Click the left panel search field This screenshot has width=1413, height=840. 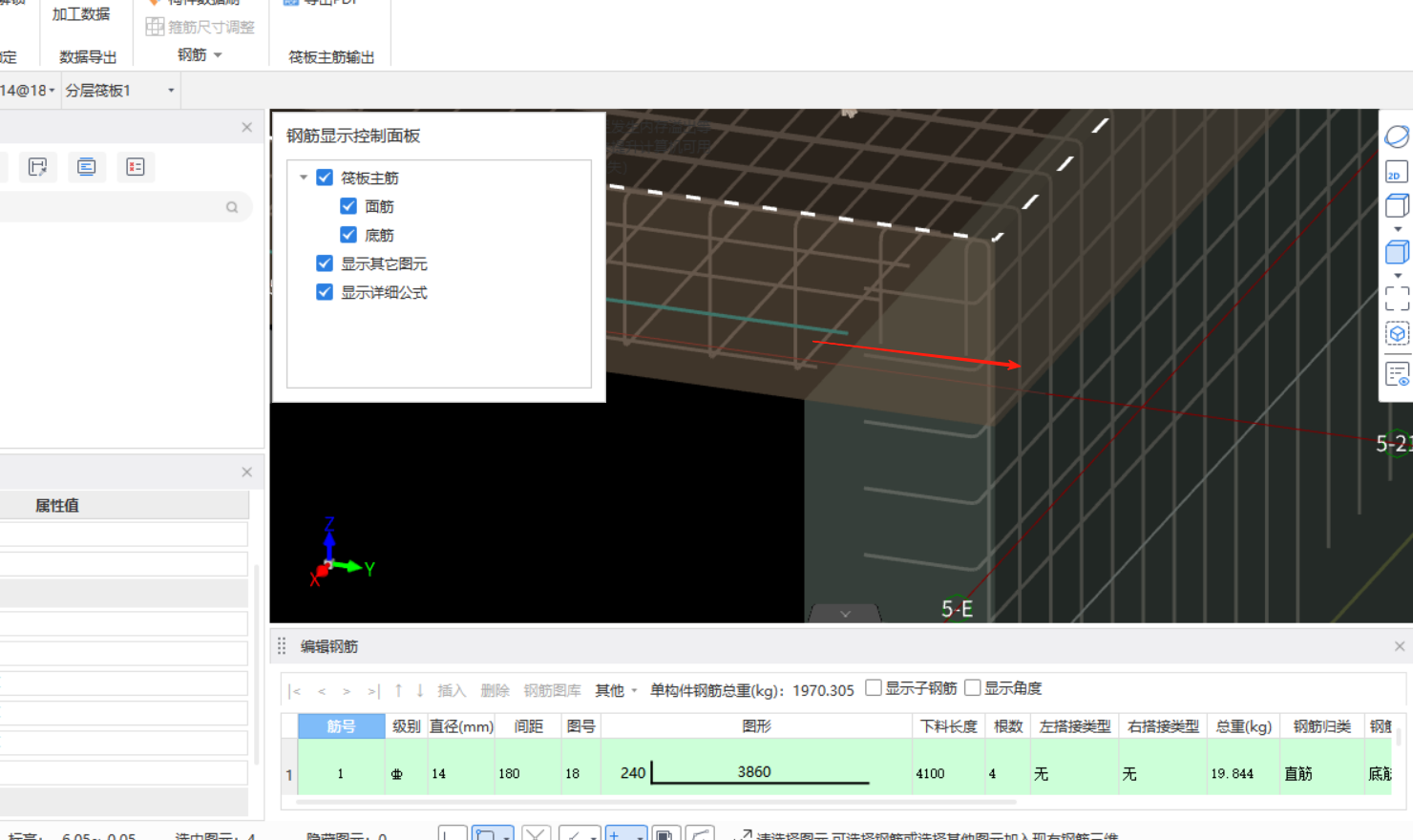tap(124, 207)
